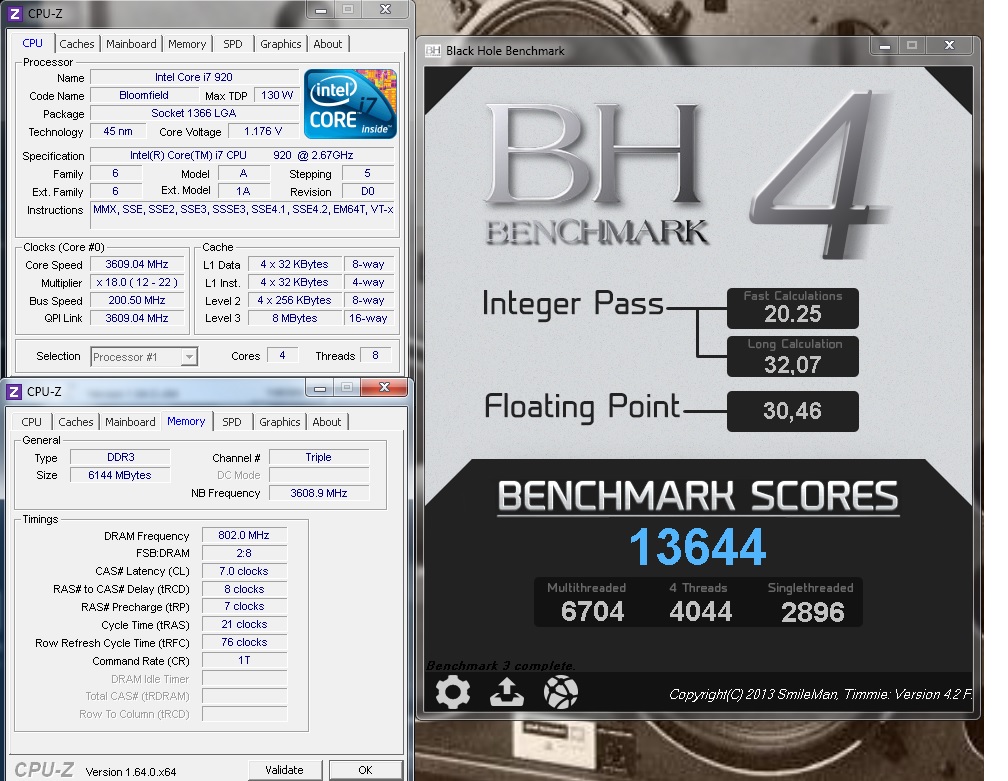Viewport: 1008px width, 781px height.
Task: Click the Level 3 associativity '16-way'
Action: (368, 318)
